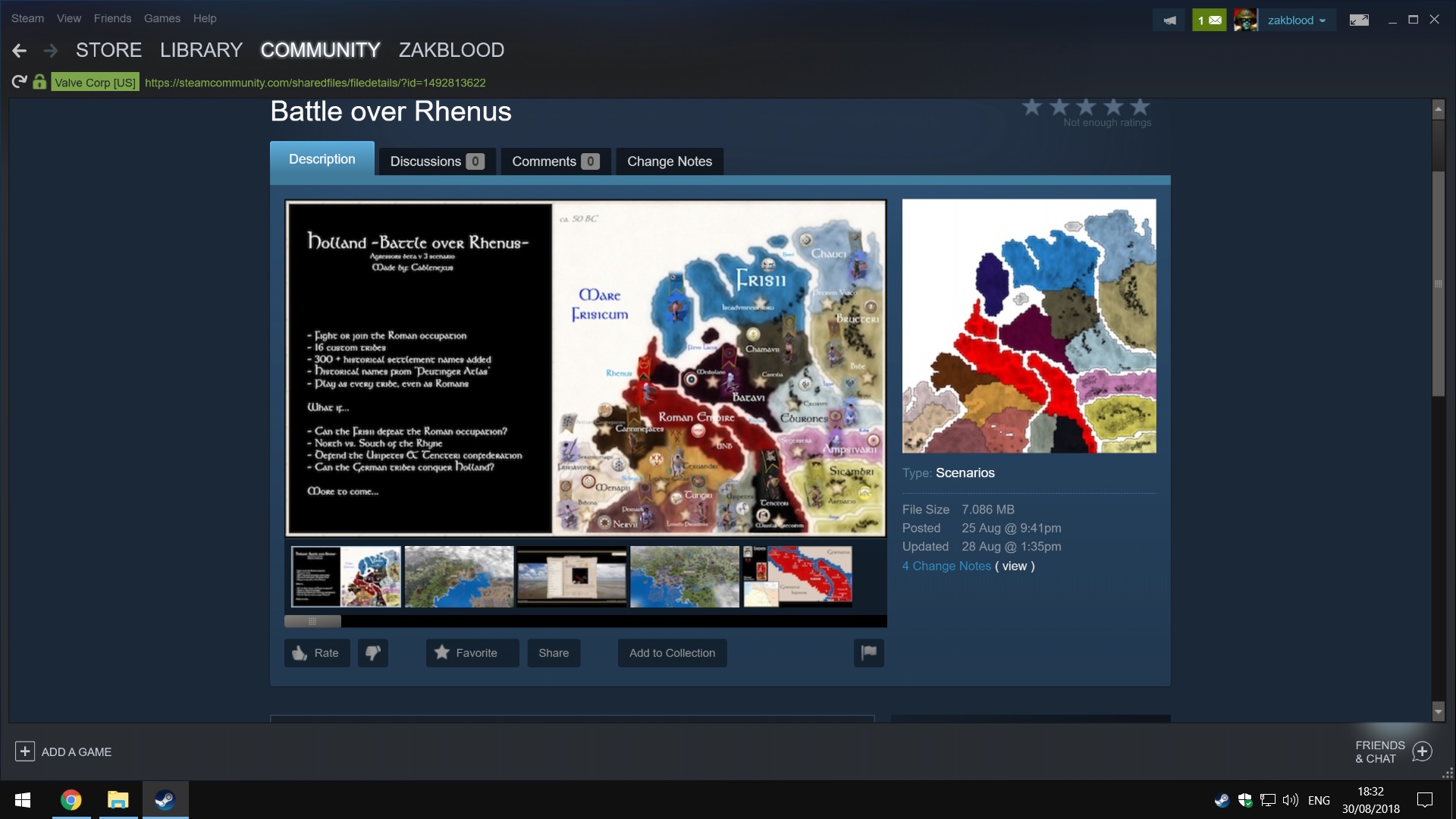Open the announcements megaphone icon
Image resolution: width=1456 pixels, height=819 pixels.
point(1169,20)
